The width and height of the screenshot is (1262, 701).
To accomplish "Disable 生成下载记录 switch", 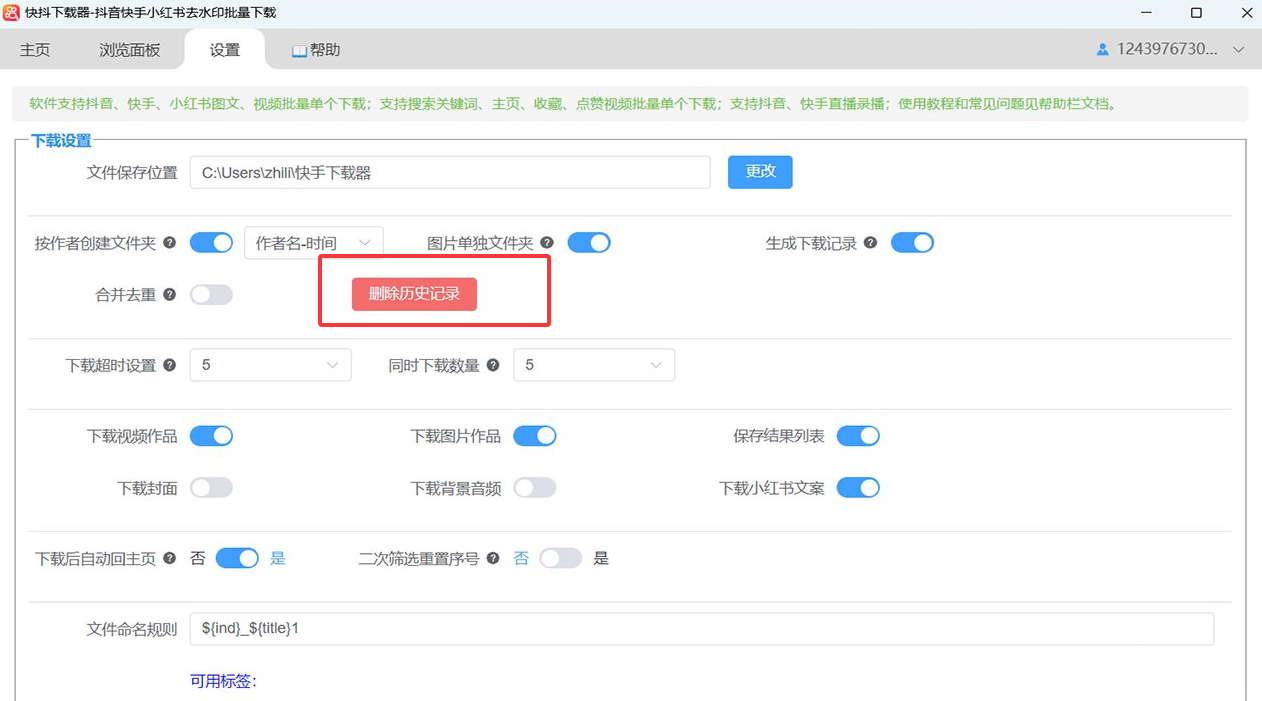I will coord(912,243).
